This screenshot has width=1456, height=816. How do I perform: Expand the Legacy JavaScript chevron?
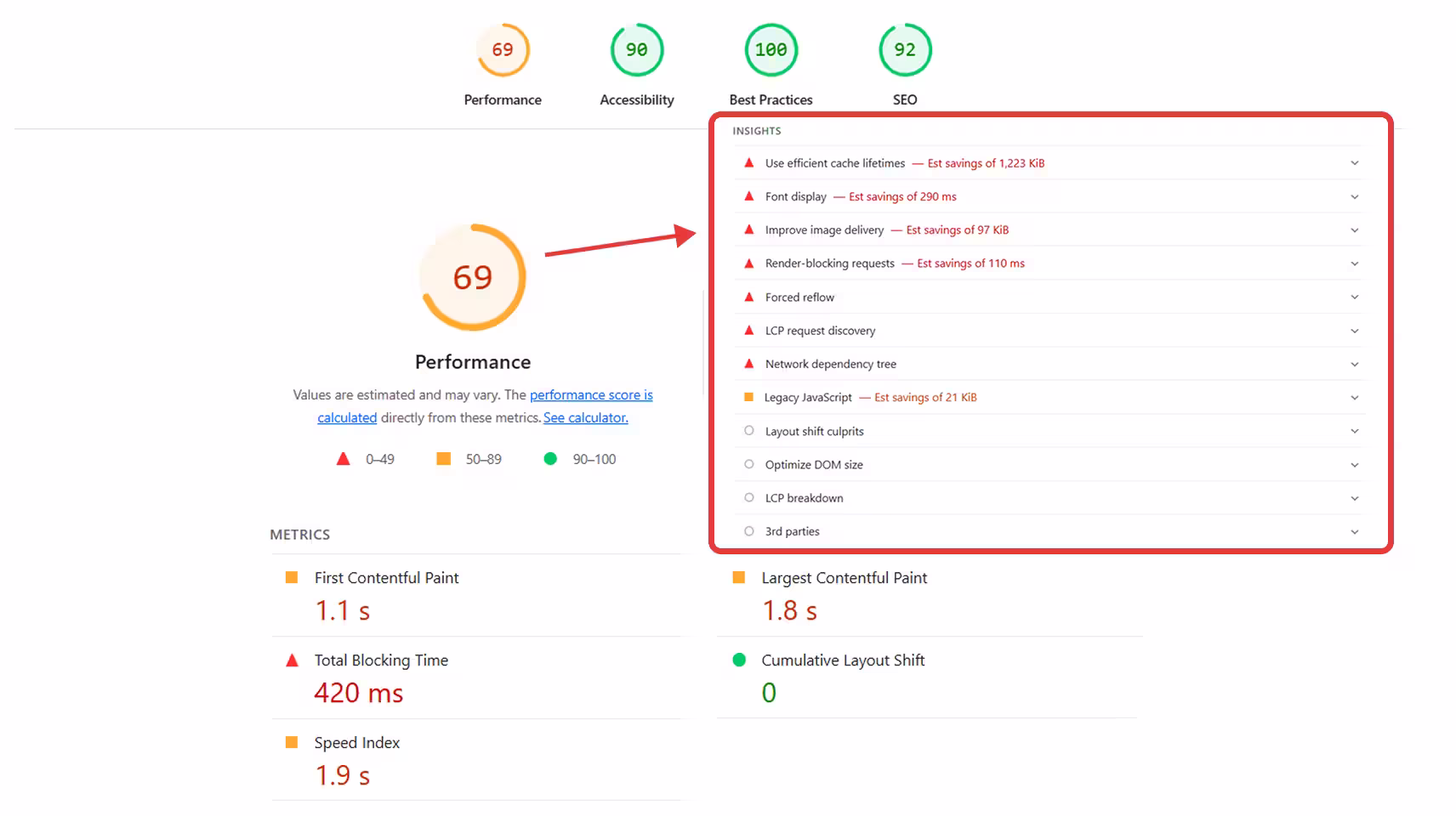(x=1355, y=398)
